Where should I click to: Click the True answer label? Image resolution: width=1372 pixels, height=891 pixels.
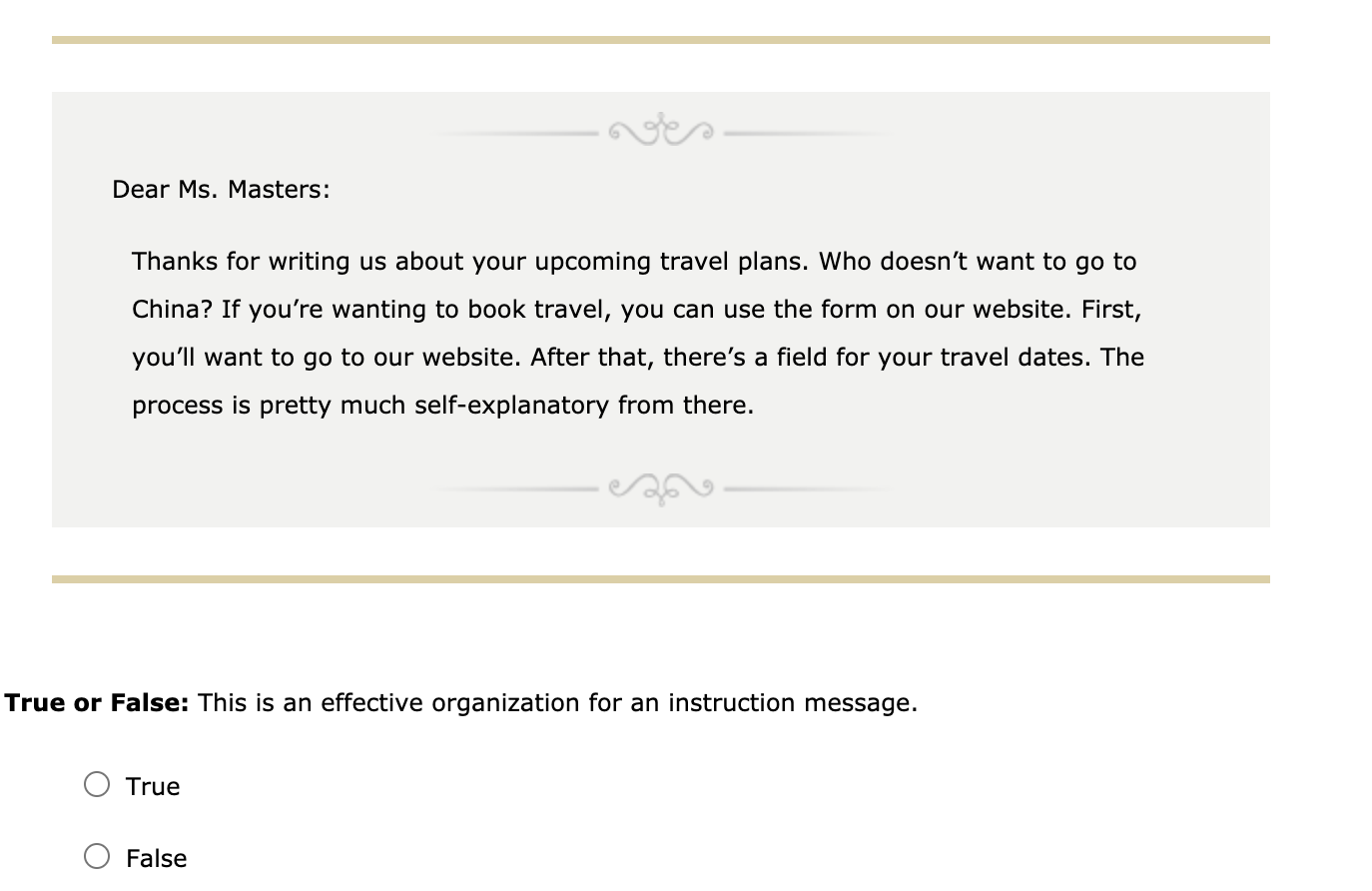tap(152, 786)
